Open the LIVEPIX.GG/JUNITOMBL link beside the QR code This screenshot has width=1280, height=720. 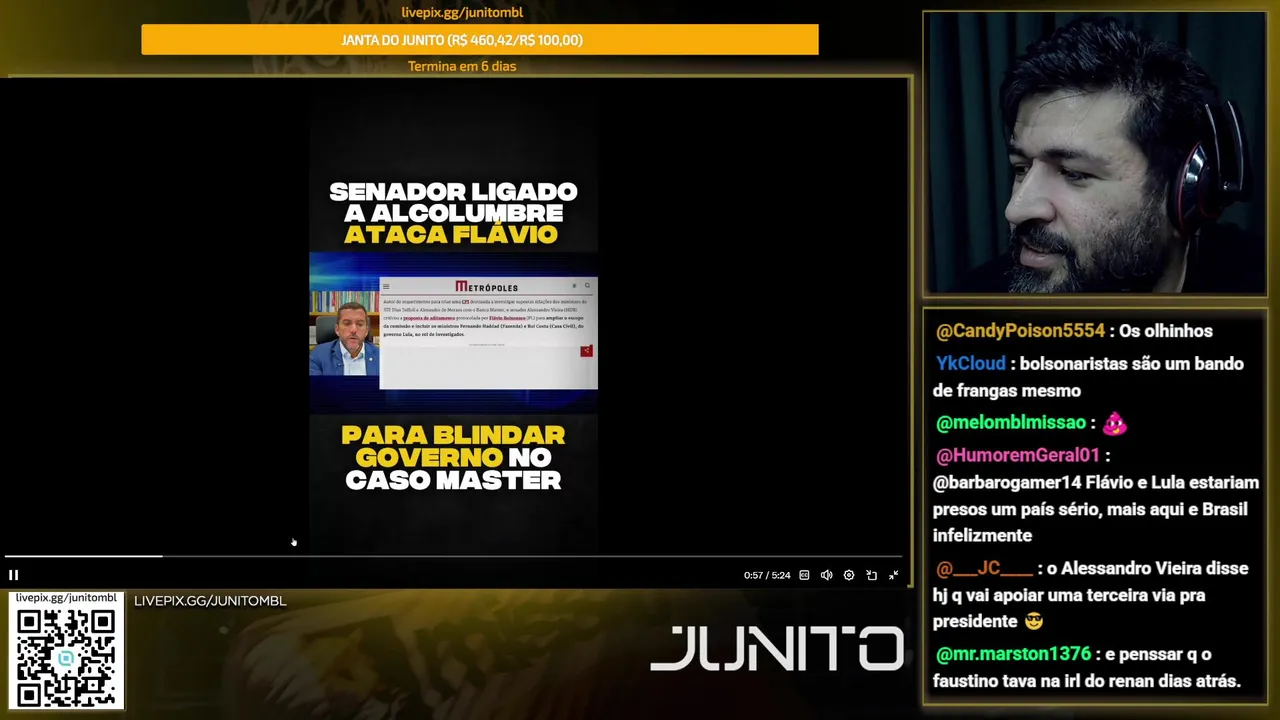pyautogui.click(x=210, y=601)
